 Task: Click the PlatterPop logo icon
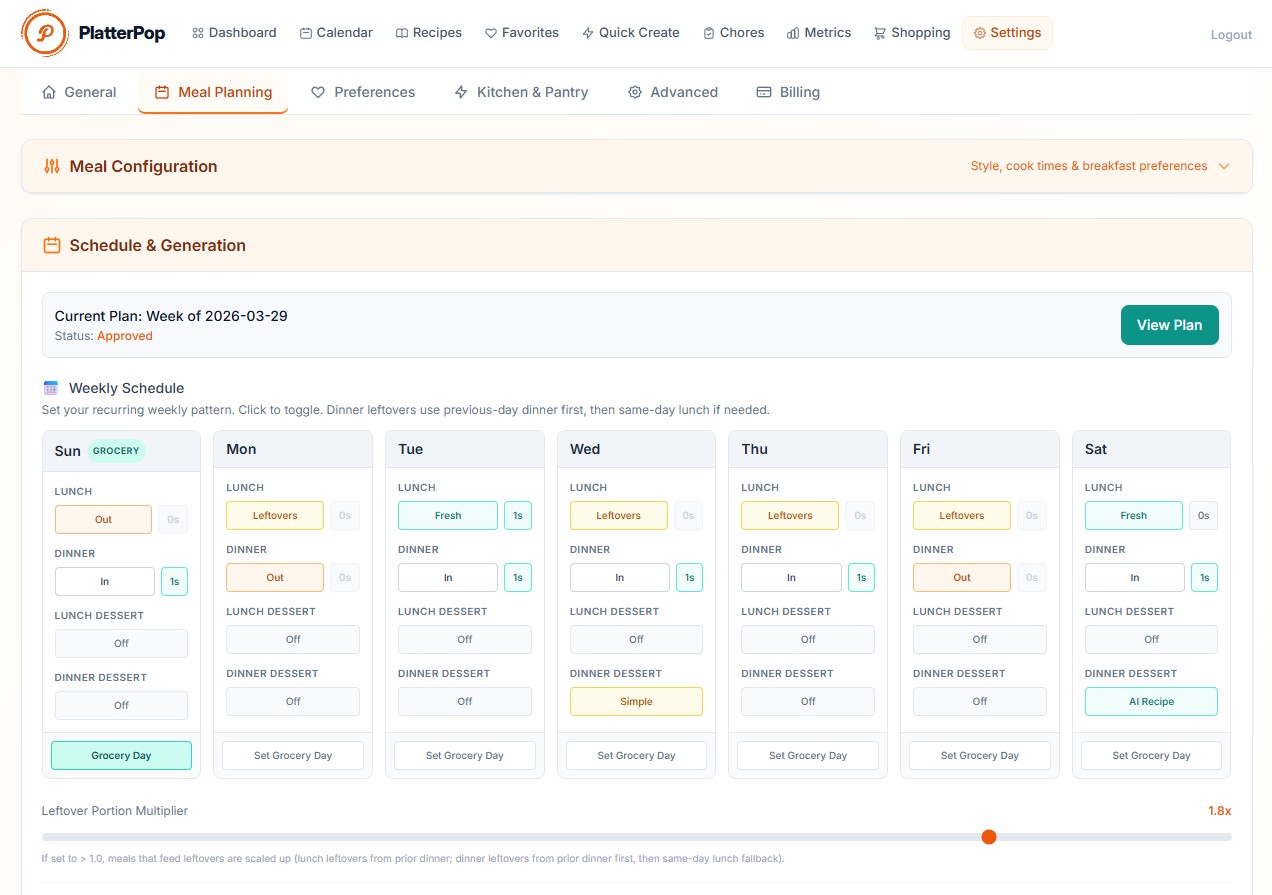point(45,33)
